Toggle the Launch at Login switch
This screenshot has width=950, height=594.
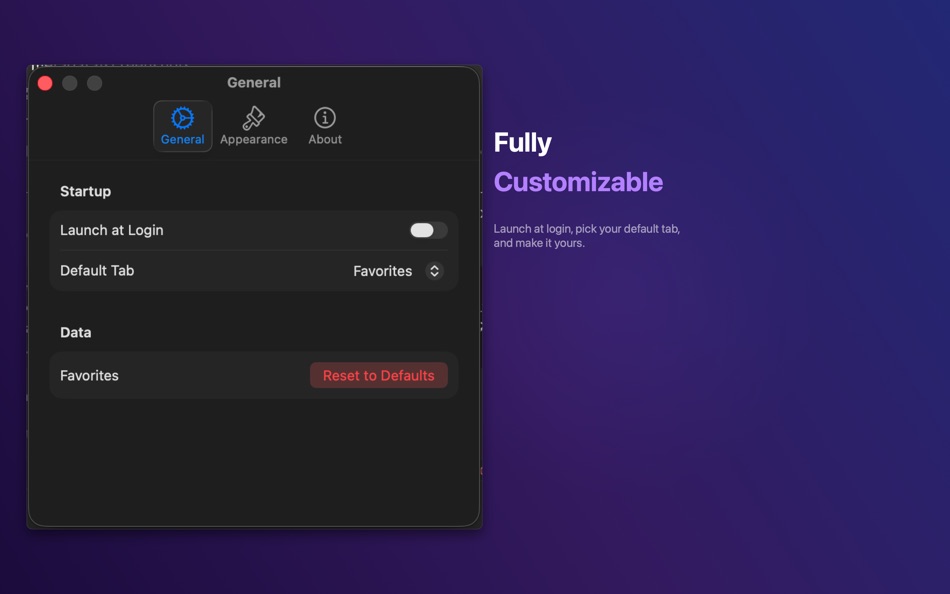click(x=427, y=230)
